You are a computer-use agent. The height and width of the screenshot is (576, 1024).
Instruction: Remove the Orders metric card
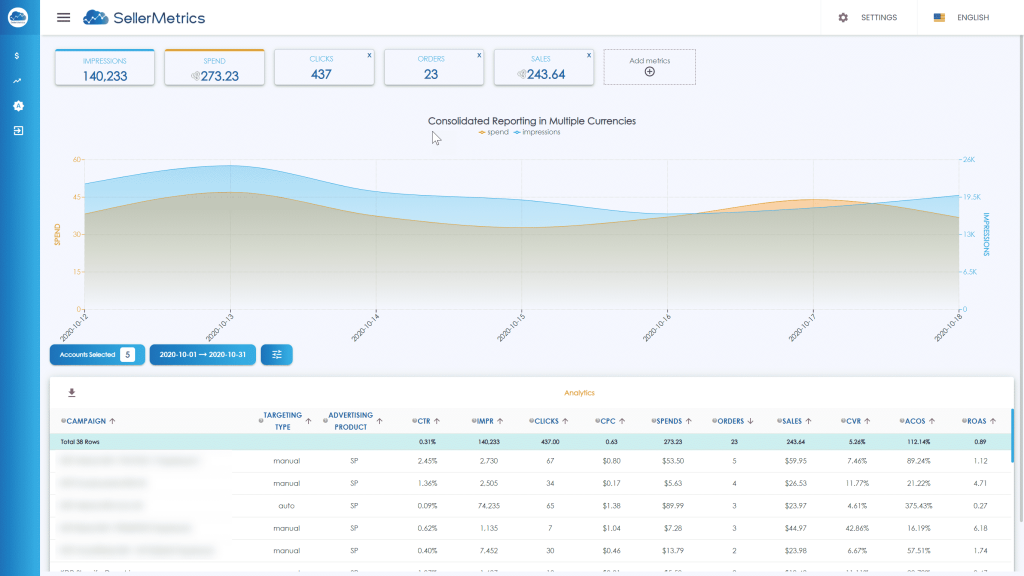click(479, 56)
